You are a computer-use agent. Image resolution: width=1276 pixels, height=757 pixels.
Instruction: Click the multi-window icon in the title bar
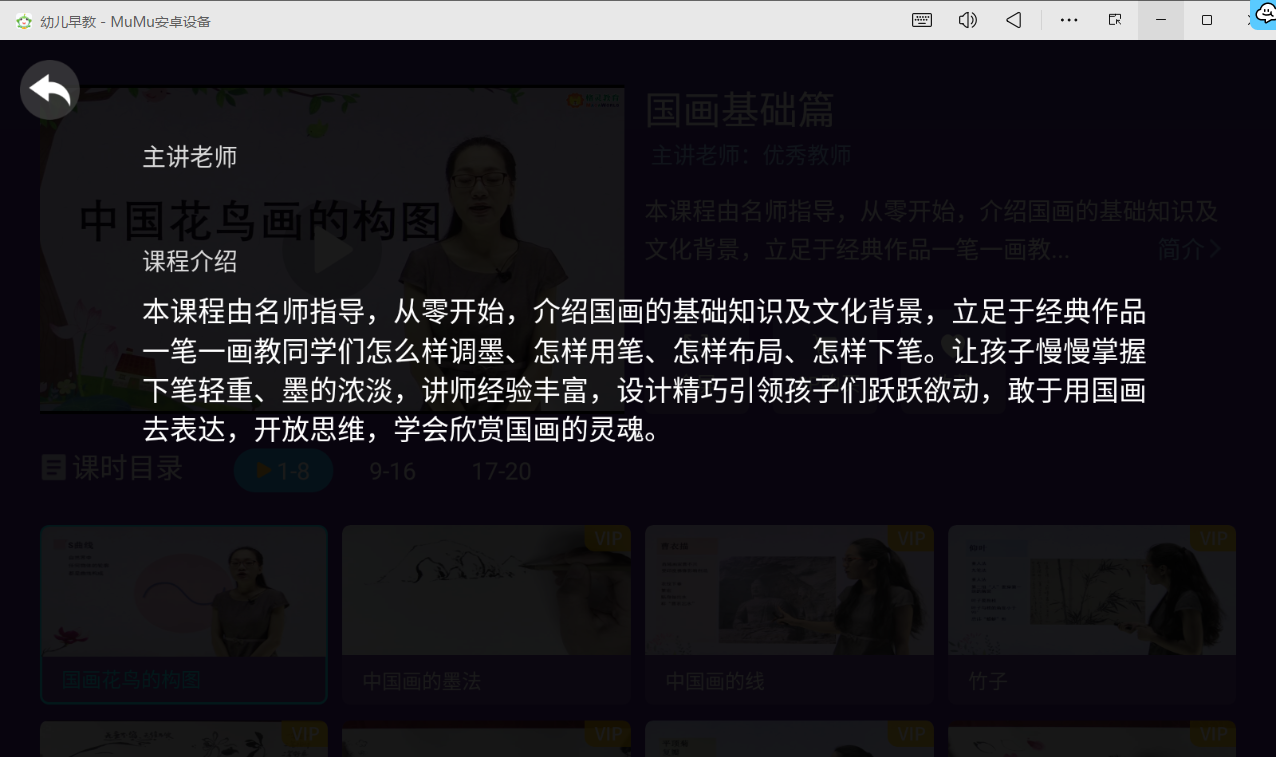click(x=1115, y=20)
